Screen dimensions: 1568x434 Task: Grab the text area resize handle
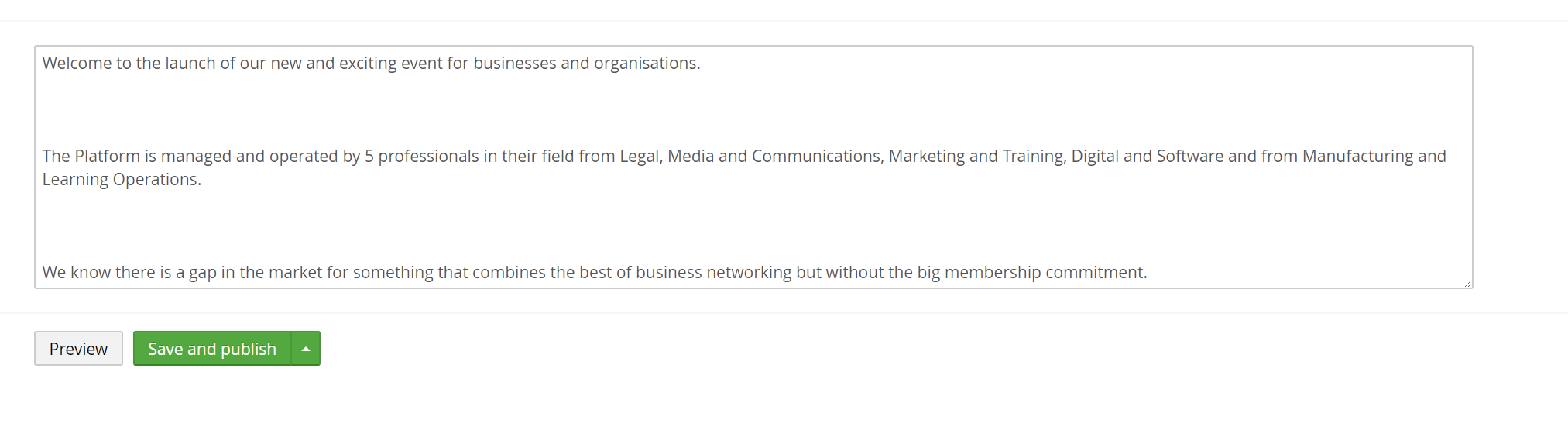coord(1467,284)
